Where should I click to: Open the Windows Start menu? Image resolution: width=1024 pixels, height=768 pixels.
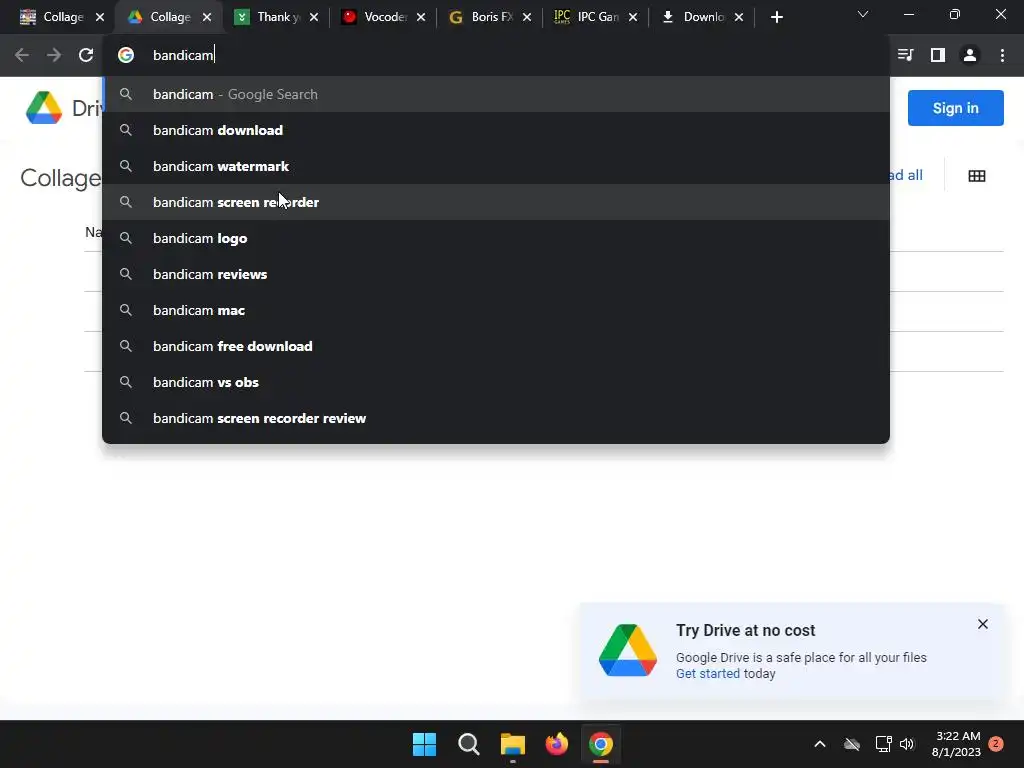(424, 744)
